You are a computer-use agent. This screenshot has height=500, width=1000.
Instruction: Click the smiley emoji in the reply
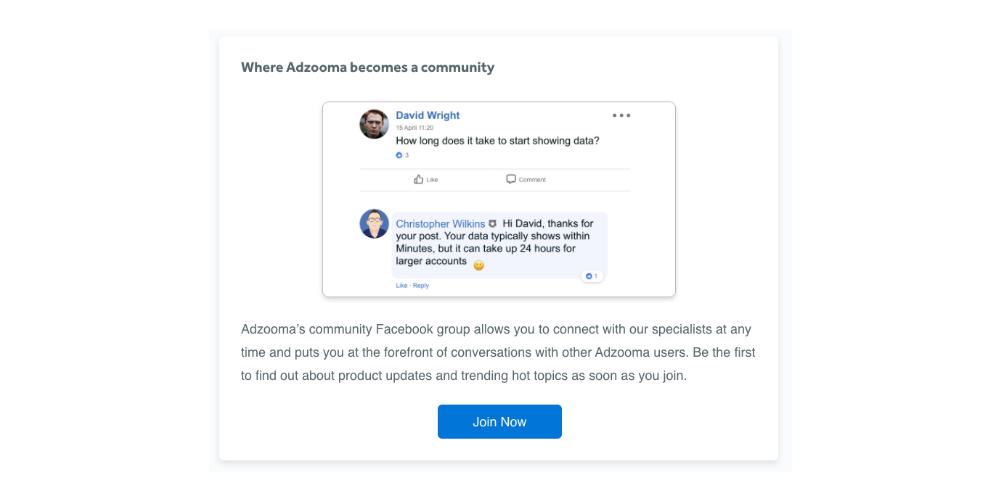click(x=478, y=265)
